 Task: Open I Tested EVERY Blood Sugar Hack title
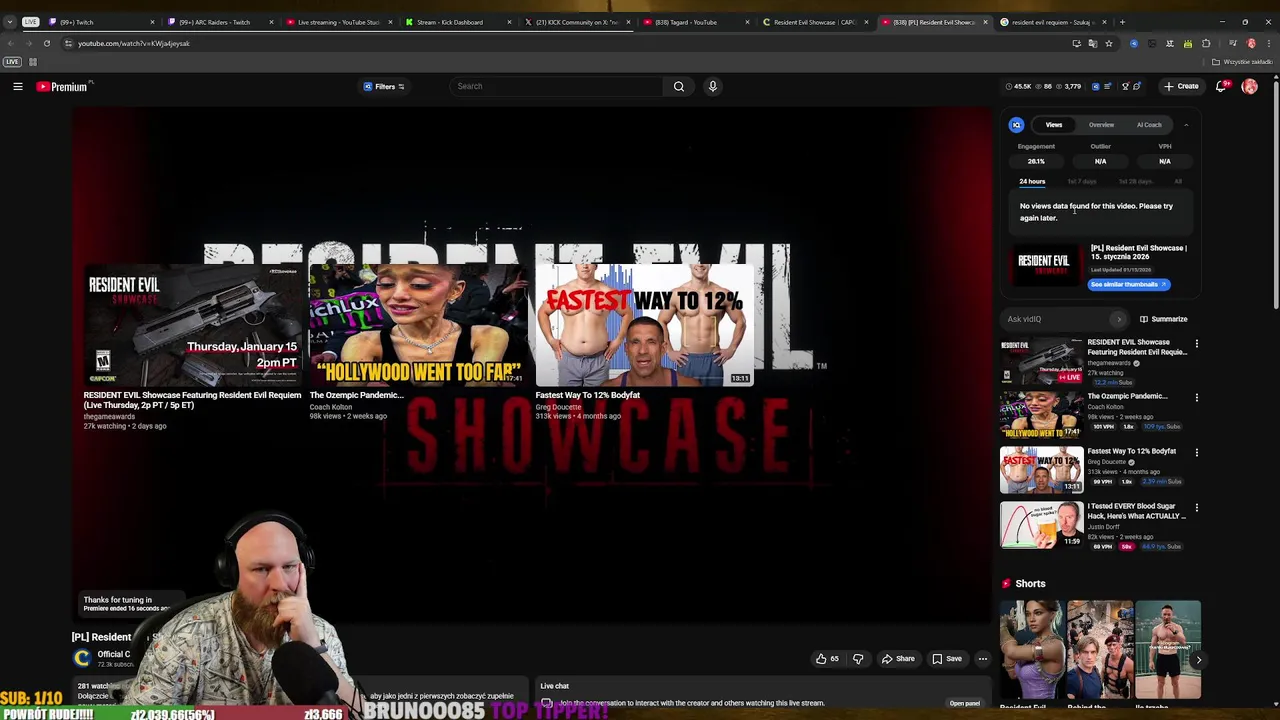pos(1136,511)
